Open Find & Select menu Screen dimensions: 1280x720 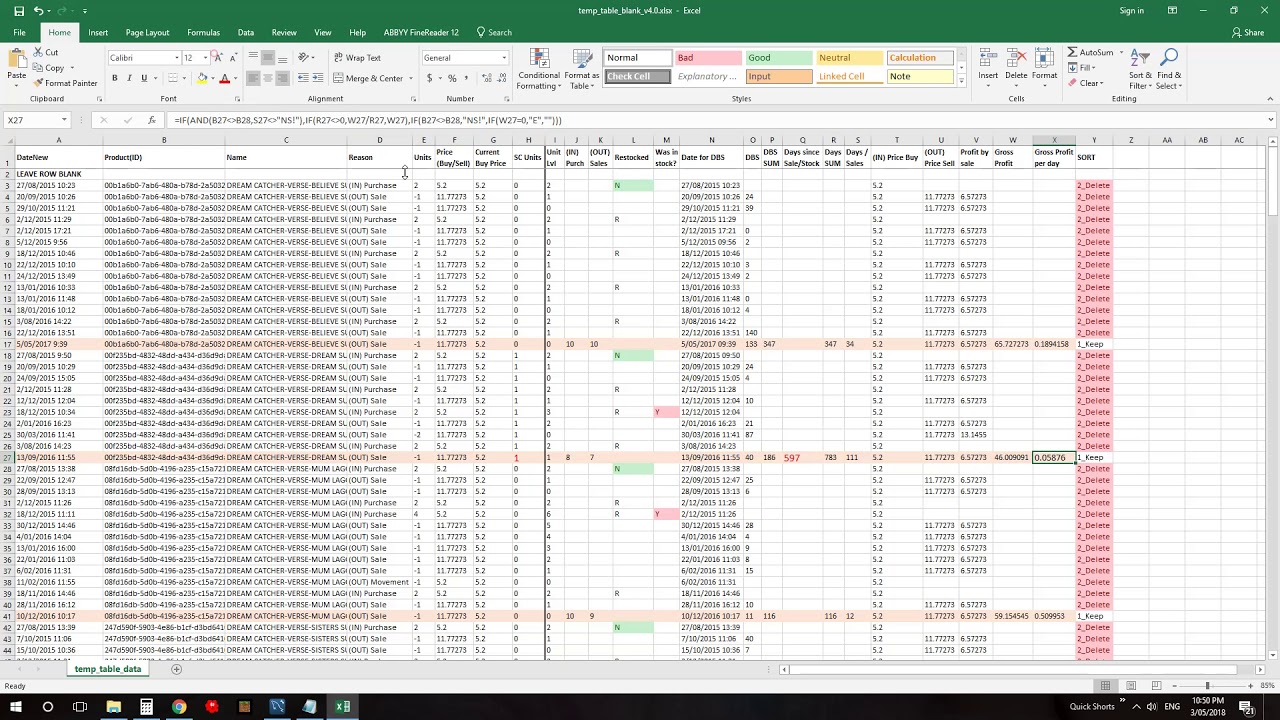tap(1170, 68)
